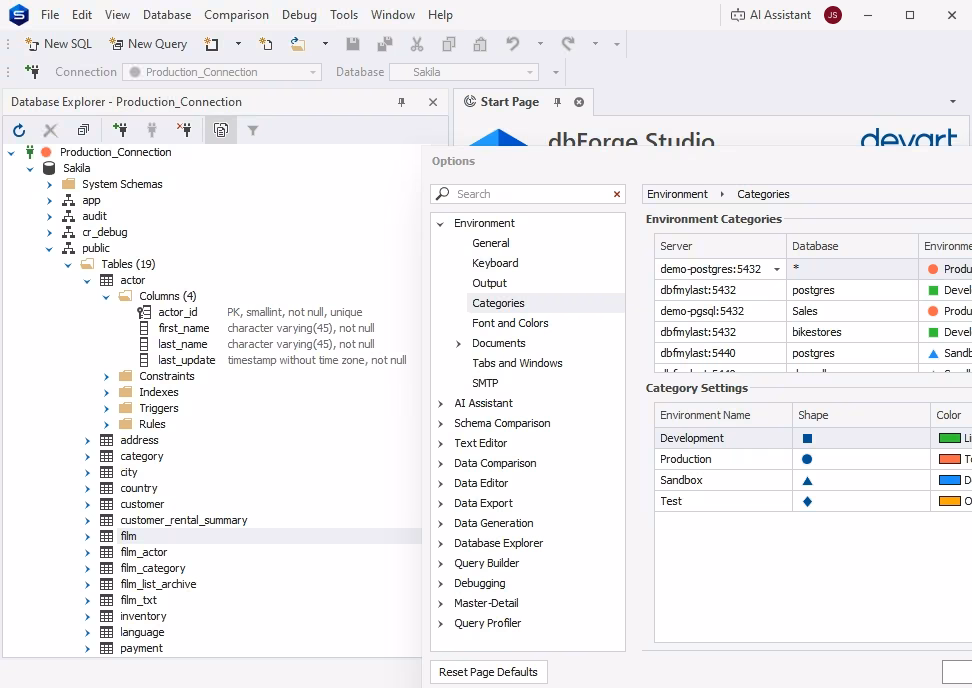Close the Start Page tab

point(579,102)
